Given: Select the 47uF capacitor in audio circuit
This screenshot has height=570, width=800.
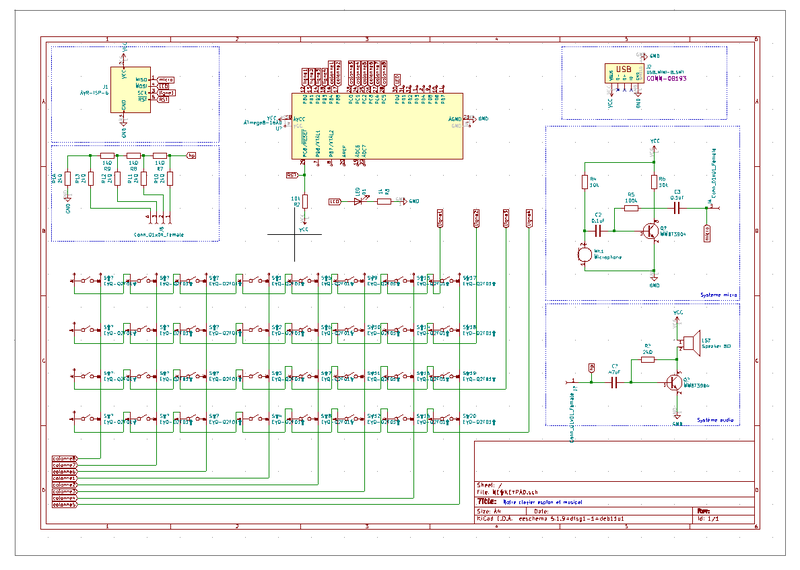Looking at the screenshot, I should [615, 385].
